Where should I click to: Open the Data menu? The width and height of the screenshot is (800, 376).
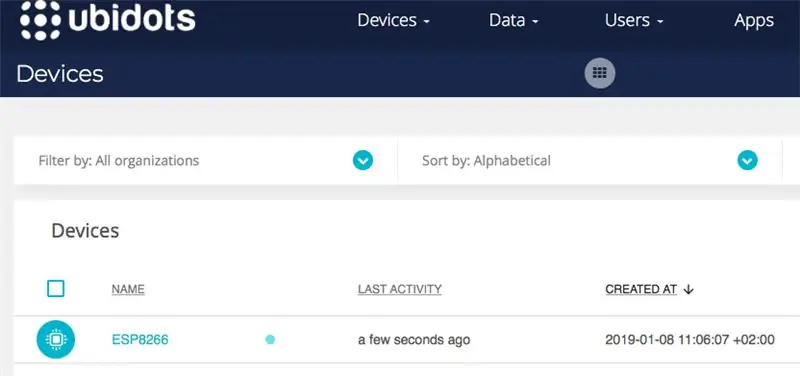coord(514,20)
